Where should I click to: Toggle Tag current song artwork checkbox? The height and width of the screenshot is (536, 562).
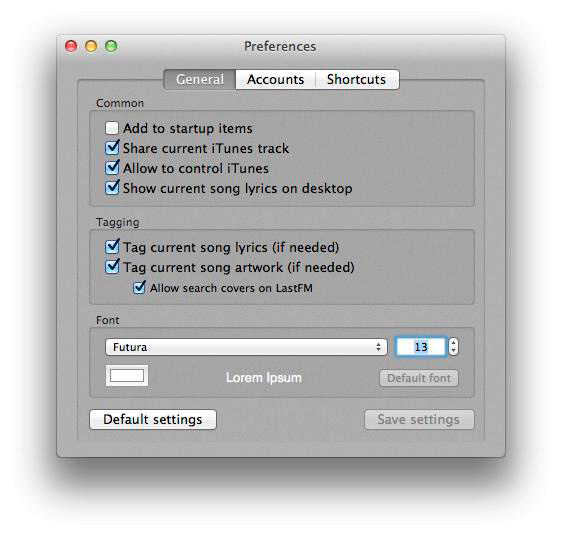pyautogui.click(x=112, y=267)
